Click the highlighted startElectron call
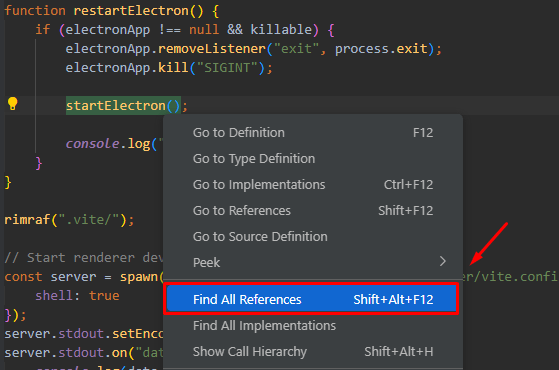 [123, 106]
